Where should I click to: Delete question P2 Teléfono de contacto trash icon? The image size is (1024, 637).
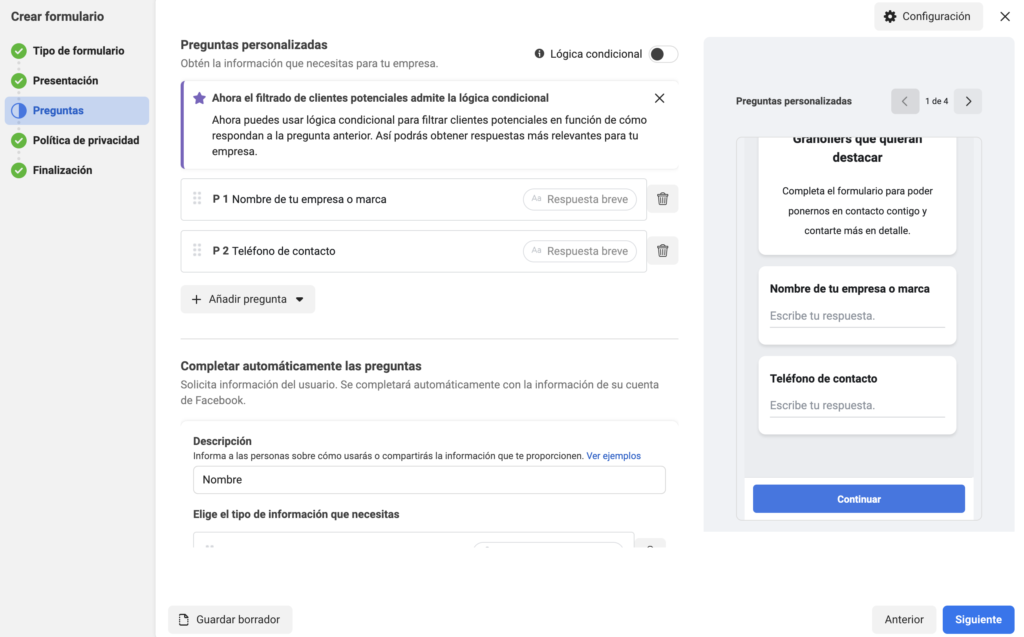[x=662, y=251]
